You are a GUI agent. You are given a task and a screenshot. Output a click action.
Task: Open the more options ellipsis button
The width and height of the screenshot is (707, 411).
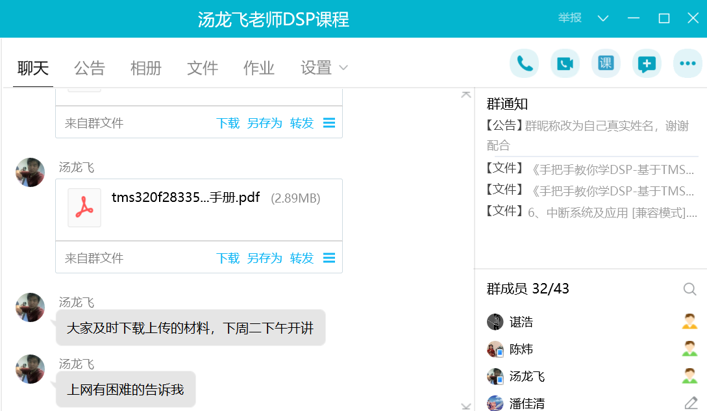687,64
